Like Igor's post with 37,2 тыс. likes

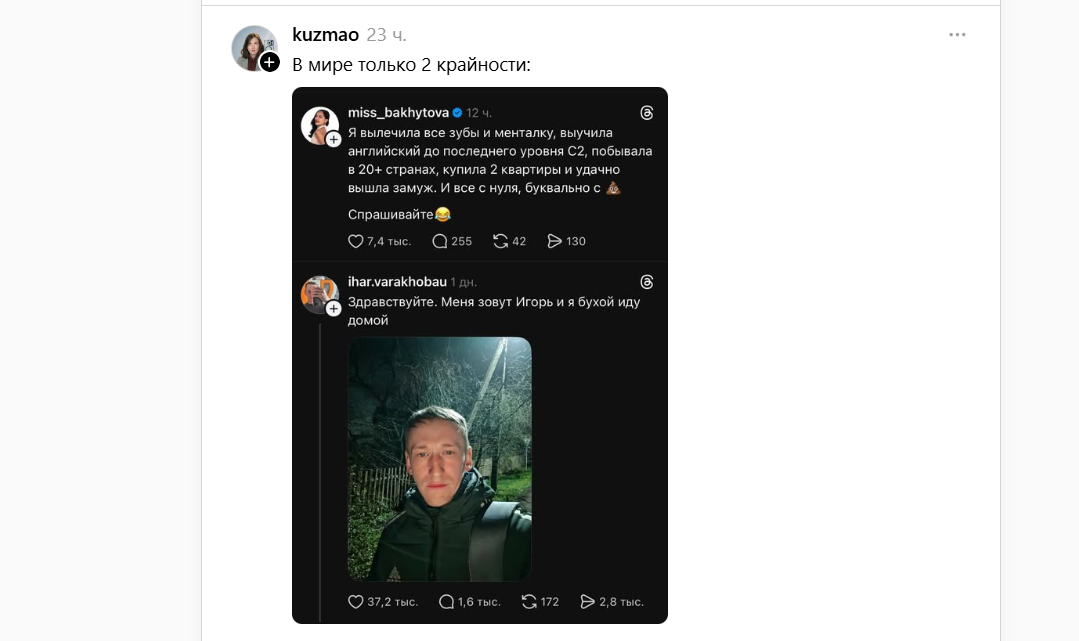click(355, 602)
